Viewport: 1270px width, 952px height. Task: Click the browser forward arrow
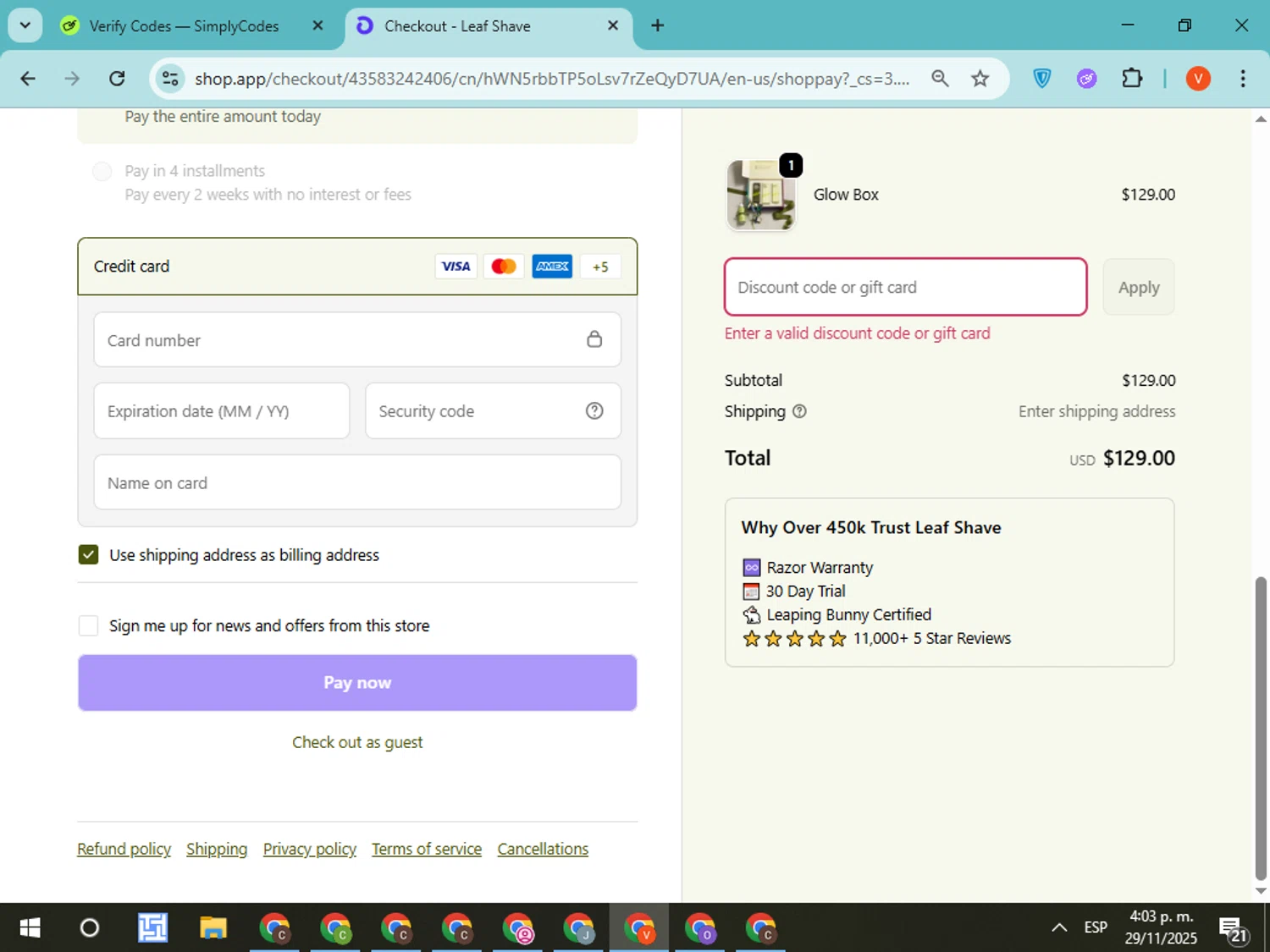pyautogui.click(x=72, y=79)
